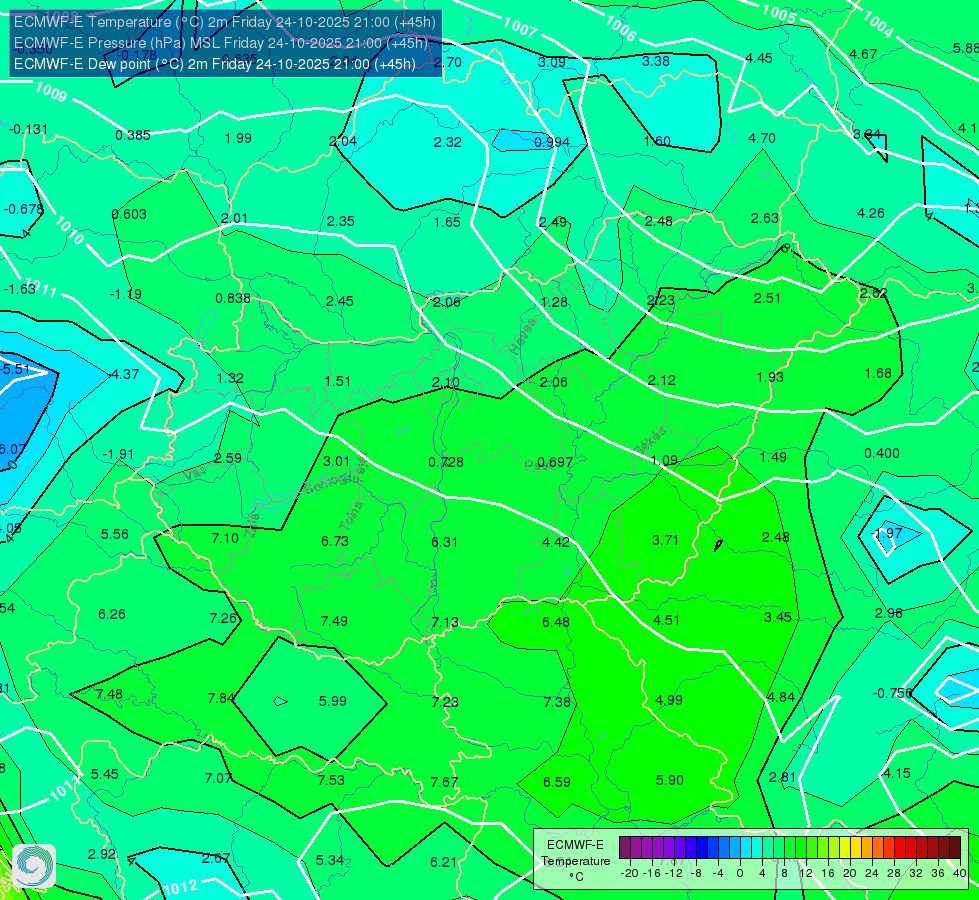Click the 1.09 grid value
Screen dimensions: 979x900
click(x=664, y=460)
